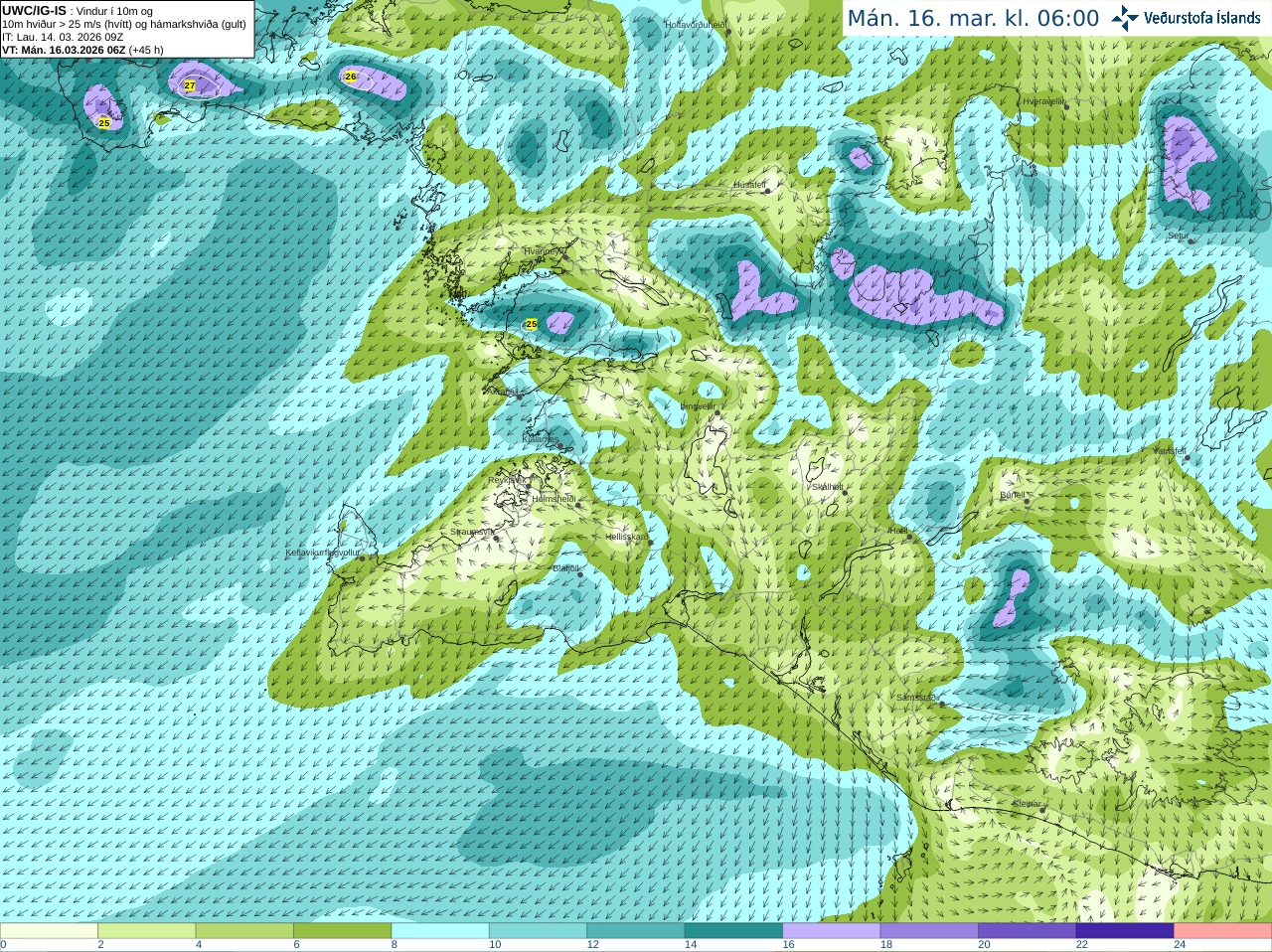Click the yellow gust marker 25 south of Hvanneyri
1272x952 pixels.
coord(532,324)
